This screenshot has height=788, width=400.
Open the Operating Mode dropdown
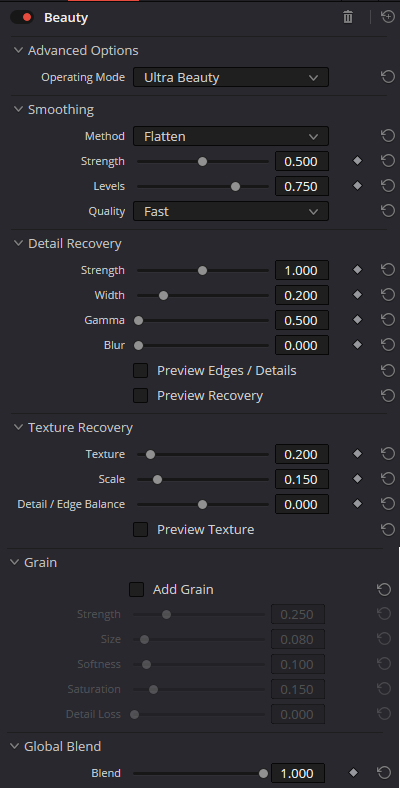point(231,77)
